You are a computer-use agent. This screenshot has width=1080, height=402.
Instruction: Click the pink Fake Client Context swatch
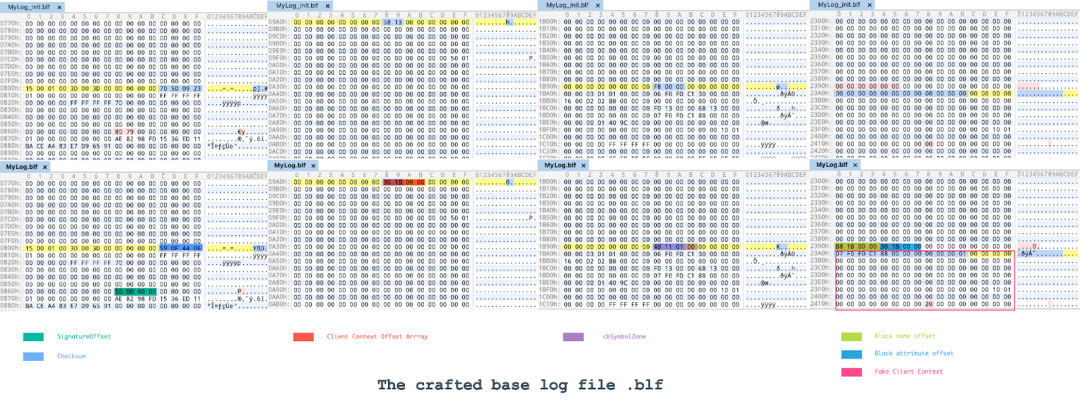[x=851, y=372]
